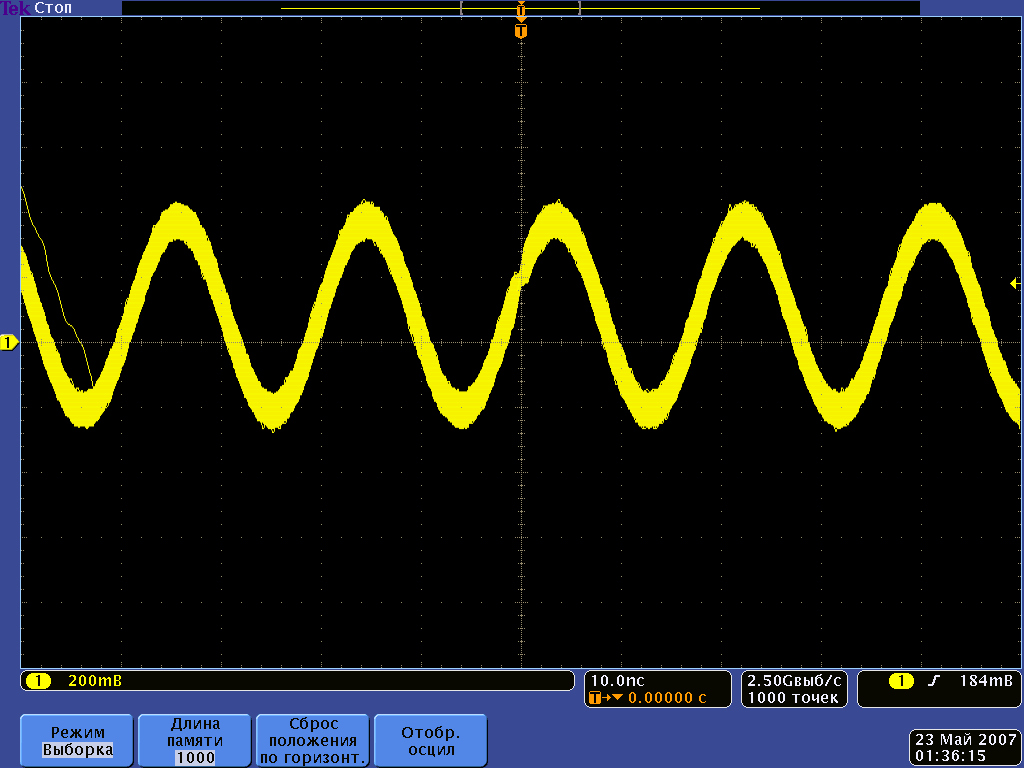1024x768 pixels.
Task: Click the trigger source channel 1 badge
Action: pos(901,681)
